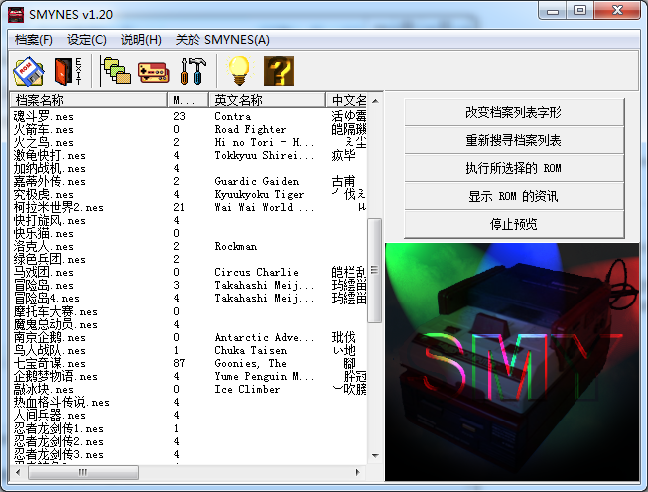Viewport: 648px width, 492px height.
Task: Select the file 魂斗罗.nes
Action: tap(43, 116)
